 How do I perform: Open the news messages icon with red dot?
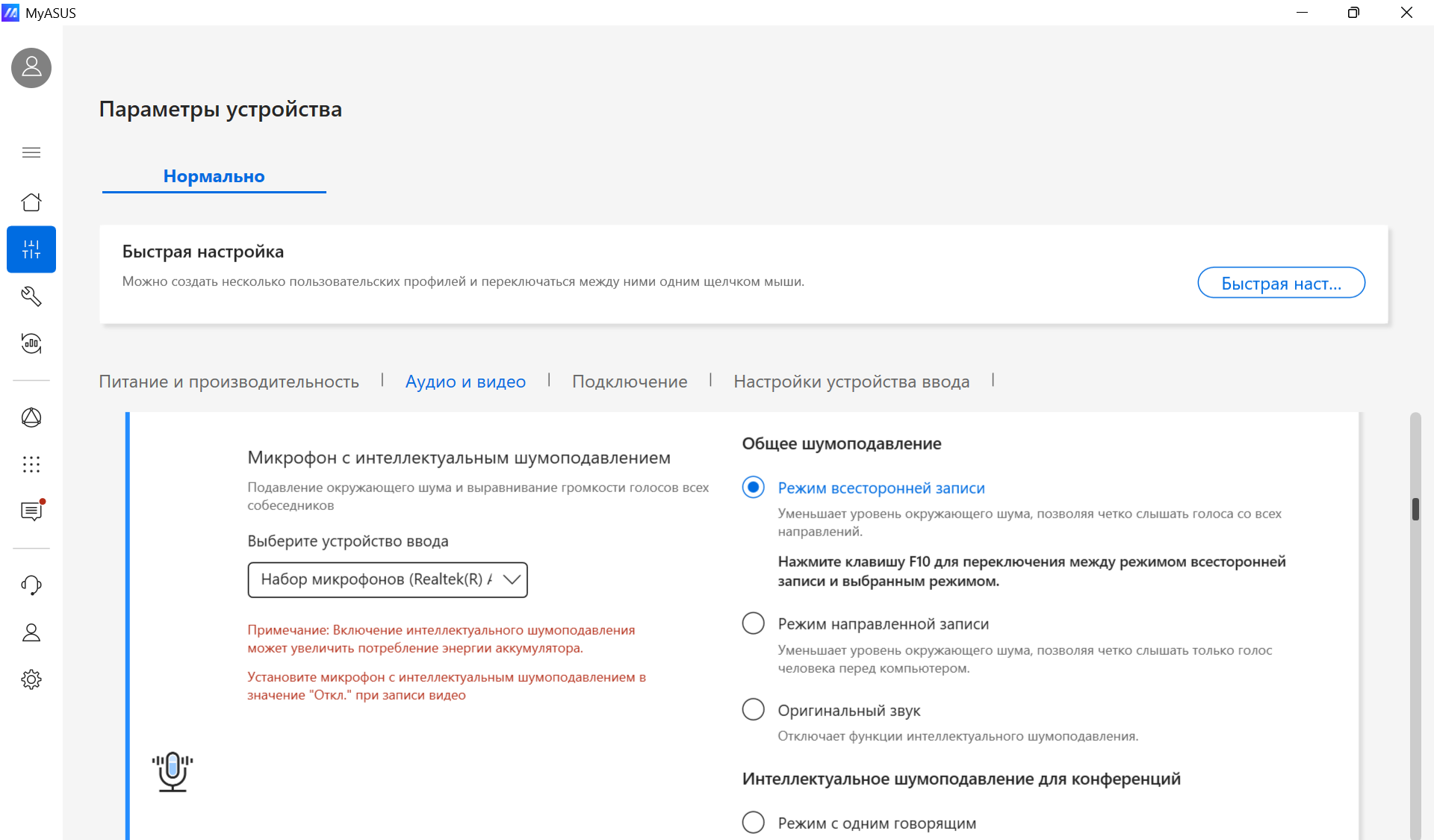(x=31, y=511)
